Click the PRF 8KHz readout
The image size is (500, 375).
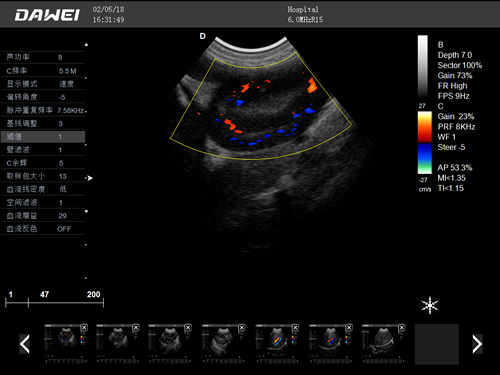pyautogui.click(x=456, y=127)
